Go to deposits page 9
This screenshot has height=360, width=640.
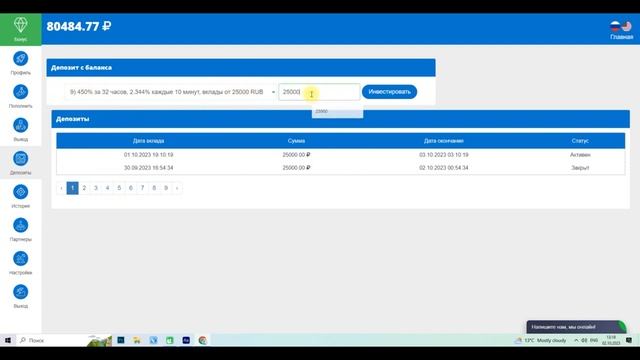pyautogui.click(x=166, y=188)
